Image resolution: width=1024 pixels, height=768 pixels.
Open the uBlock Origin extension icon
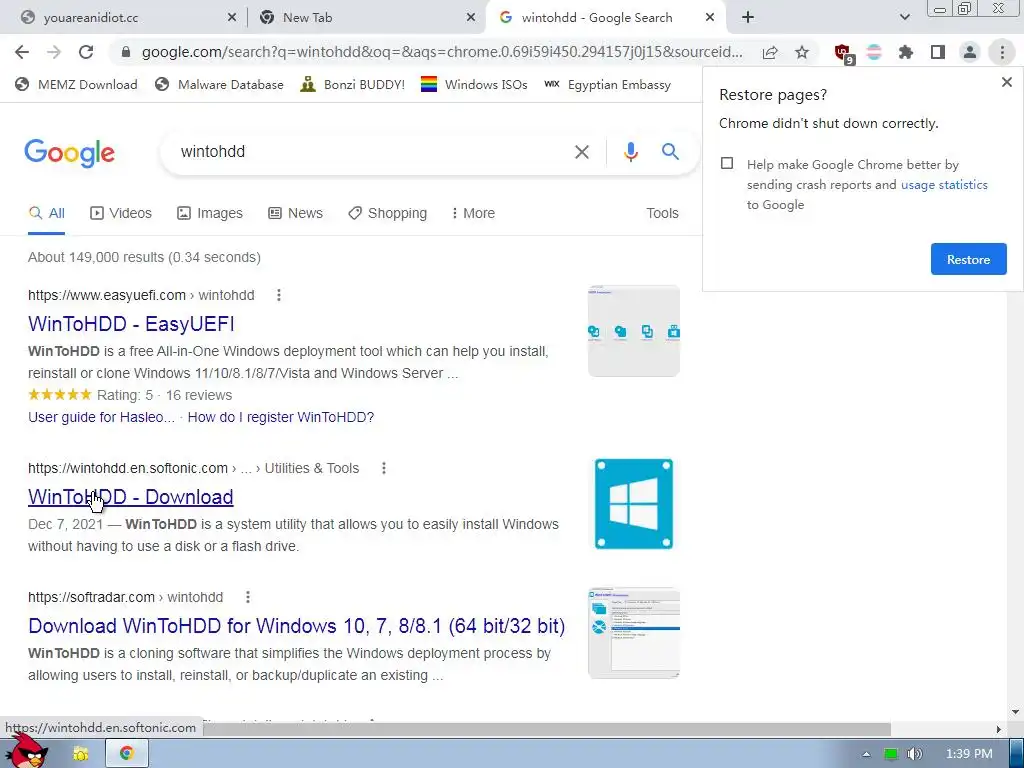(844, 53)
